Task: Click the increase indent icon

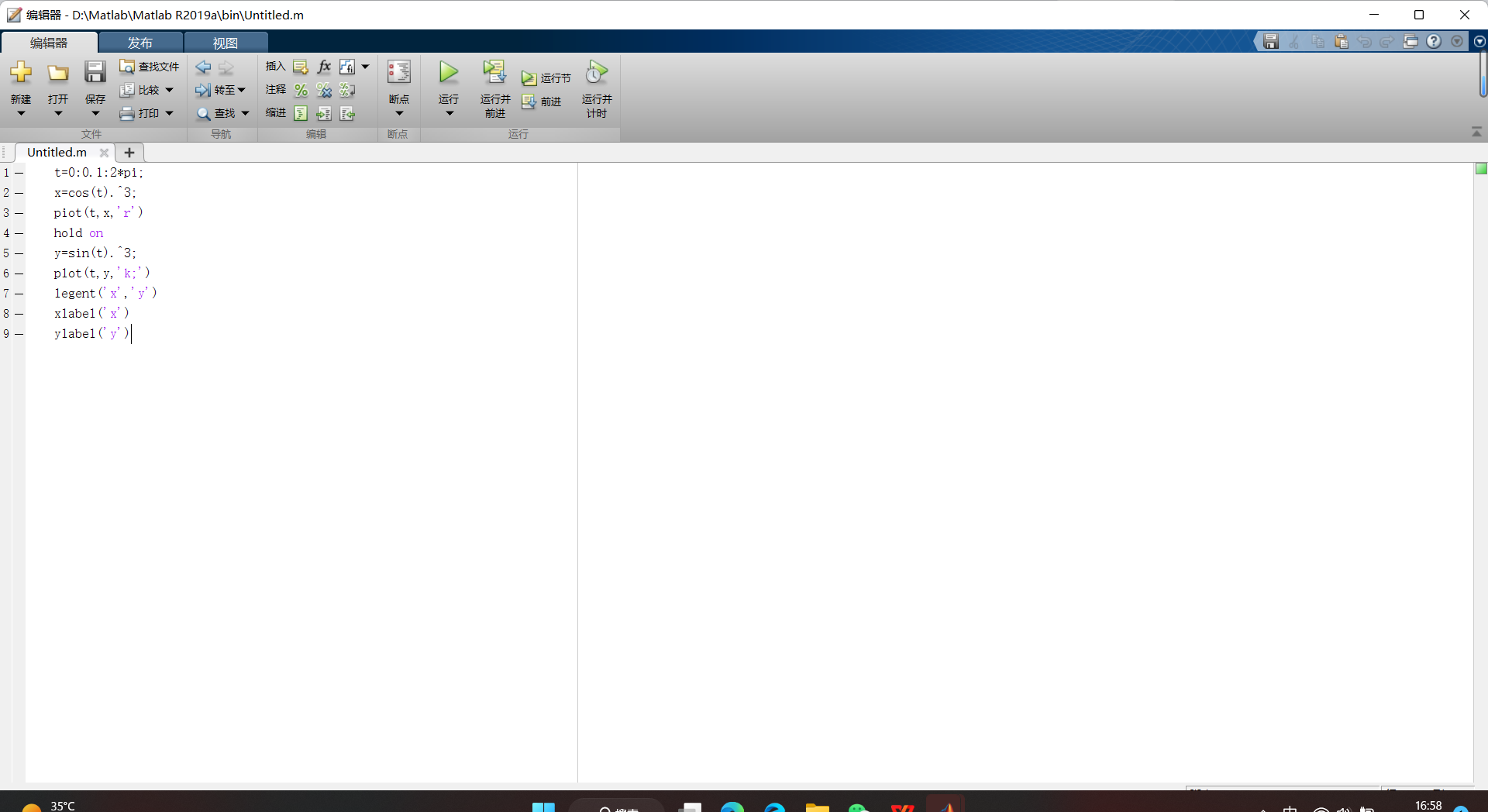Action: coord(324,113)
